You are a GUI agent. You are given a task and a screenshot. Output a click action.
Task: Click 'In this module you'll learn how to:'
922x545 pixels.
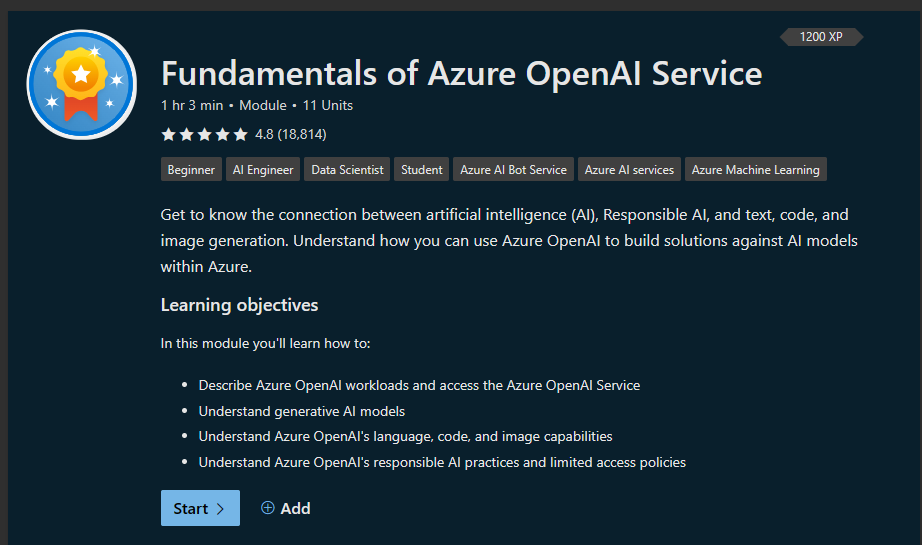coord(265,343)
